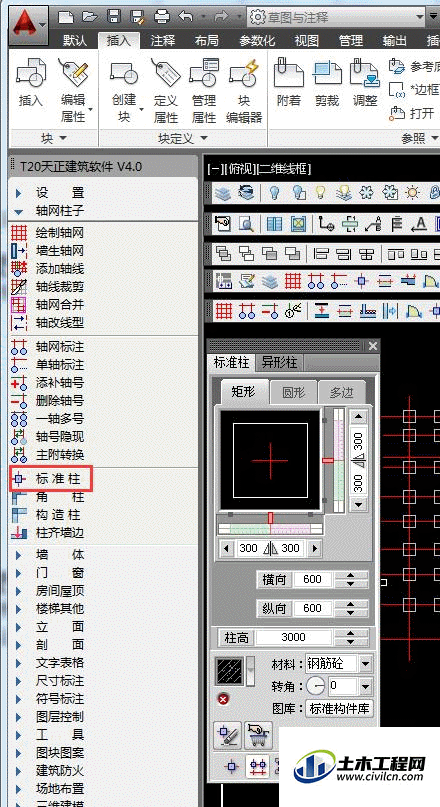The height and width of the screenshot is (807, 440).
Task: Click the Undo arrow icon
Action: coord(185,17)
